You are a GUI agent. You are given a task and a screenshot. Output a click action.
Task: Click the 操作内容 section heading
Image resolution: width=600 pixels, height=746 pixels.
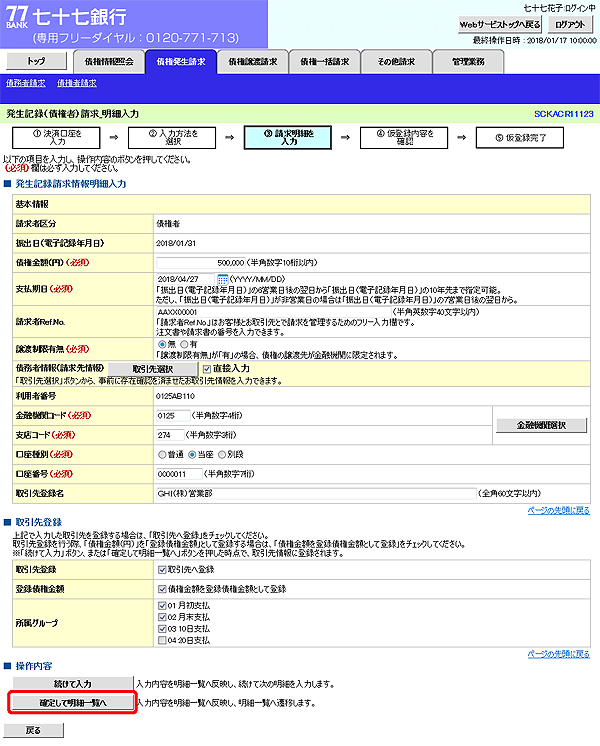pyautogui.click(x=34, y=666)
